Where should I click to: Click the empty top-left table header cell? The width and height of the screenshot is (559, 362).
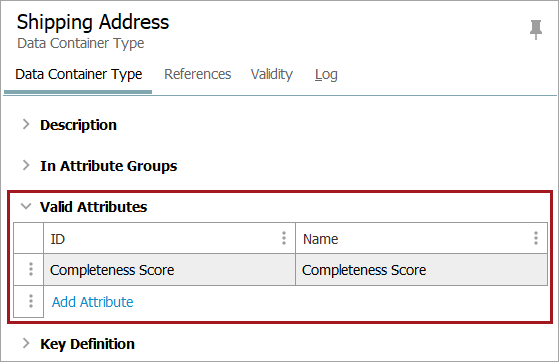point(29,238)
